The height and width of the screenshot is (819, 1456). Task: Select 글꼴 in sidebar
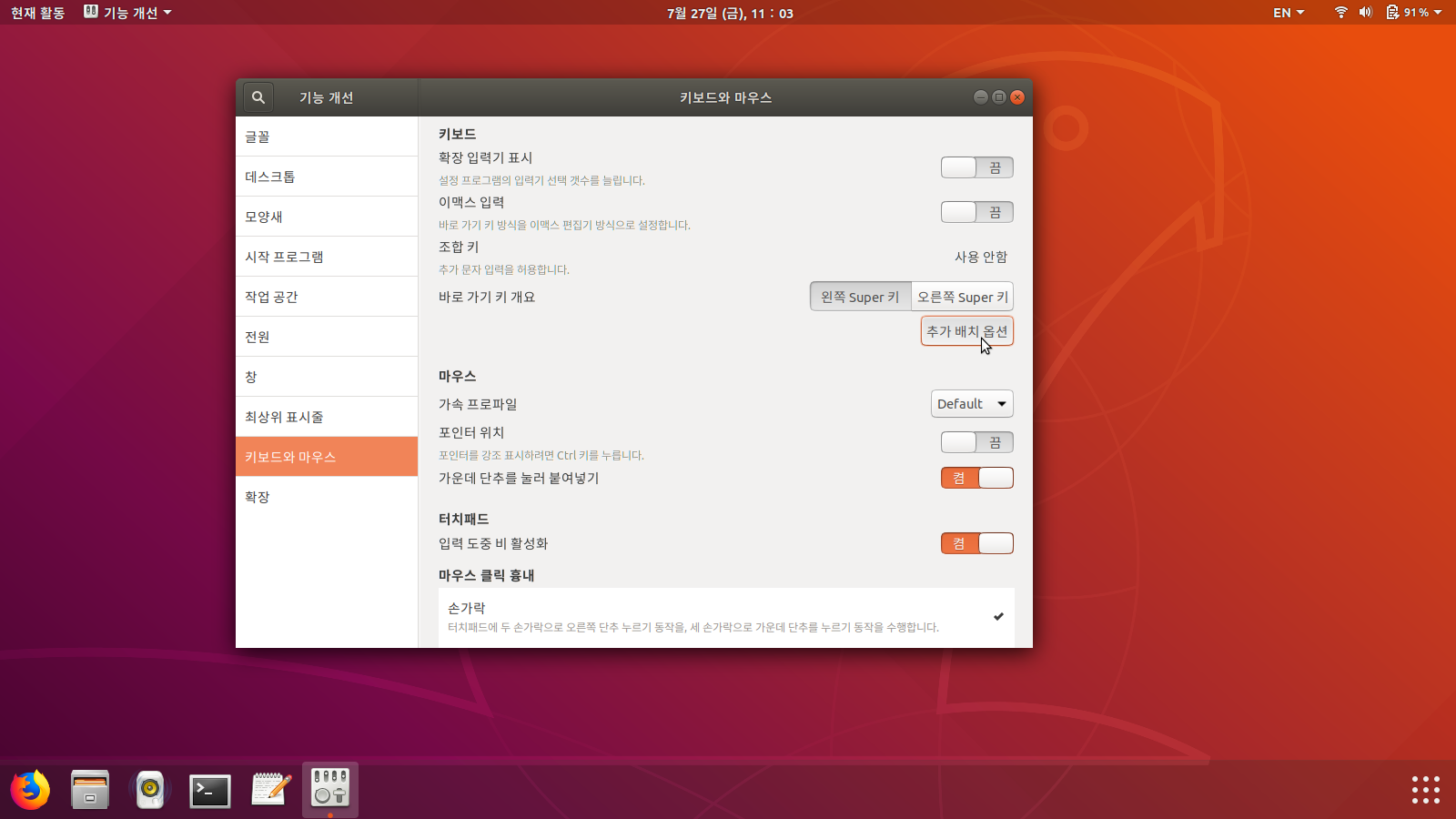click(327, 136)
